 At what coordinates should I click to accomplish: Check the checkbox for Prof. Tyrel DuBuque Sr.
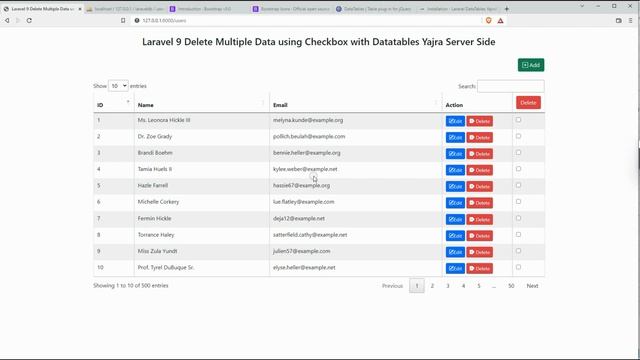(x=518, y=267)
